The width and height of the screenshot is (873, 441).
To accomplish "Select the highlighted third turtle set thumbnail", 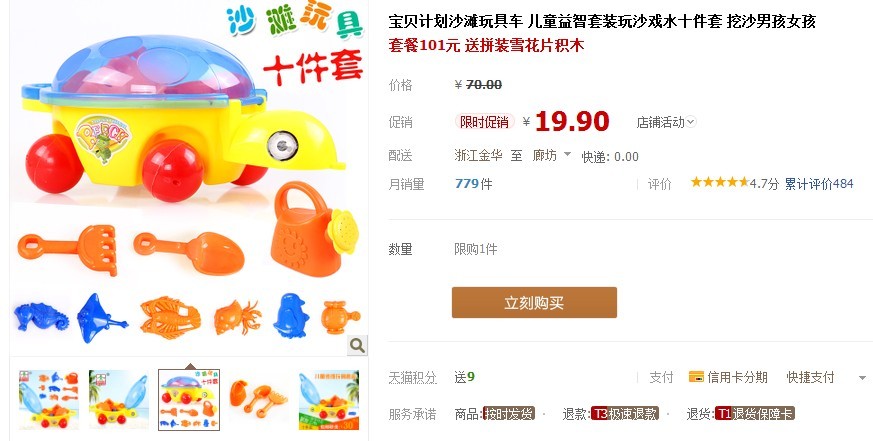I will pyautogui.click(x=189, y=400).
